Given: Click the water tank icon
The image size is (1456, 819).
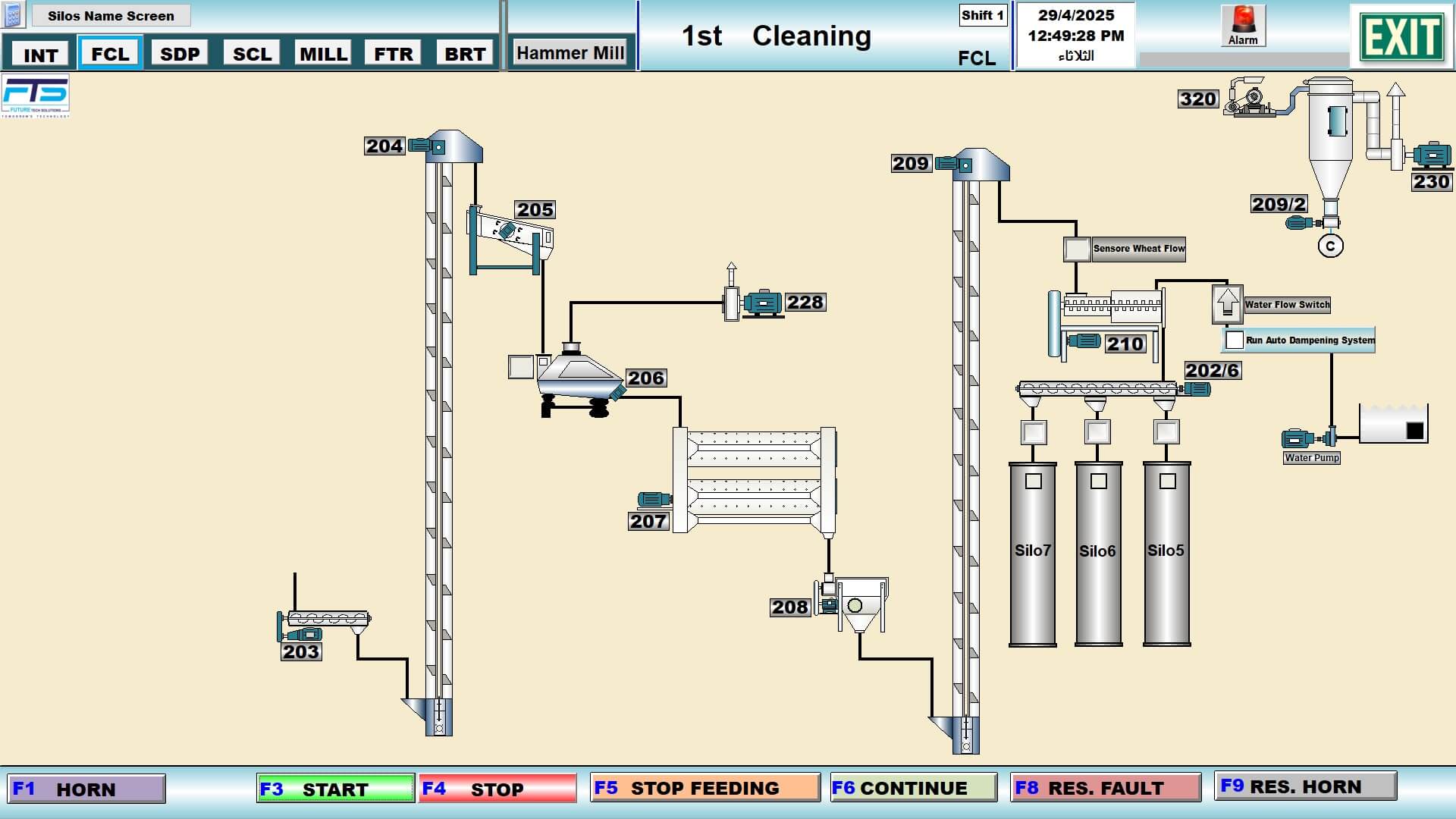Looking at the screenshot, I should pyautogui.click(x=1393, y=424).
